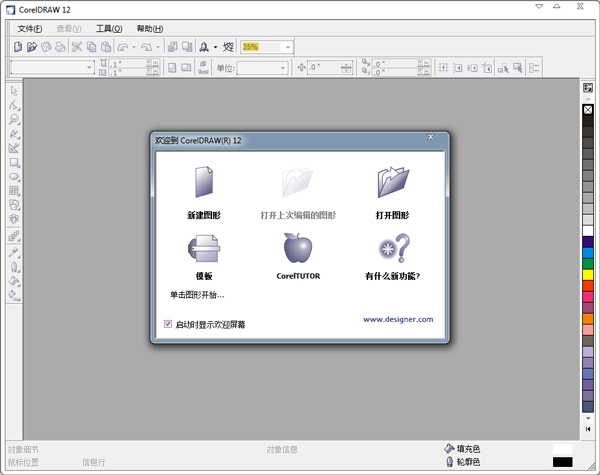Select the Rectangle tool

[x=14, y=162]
